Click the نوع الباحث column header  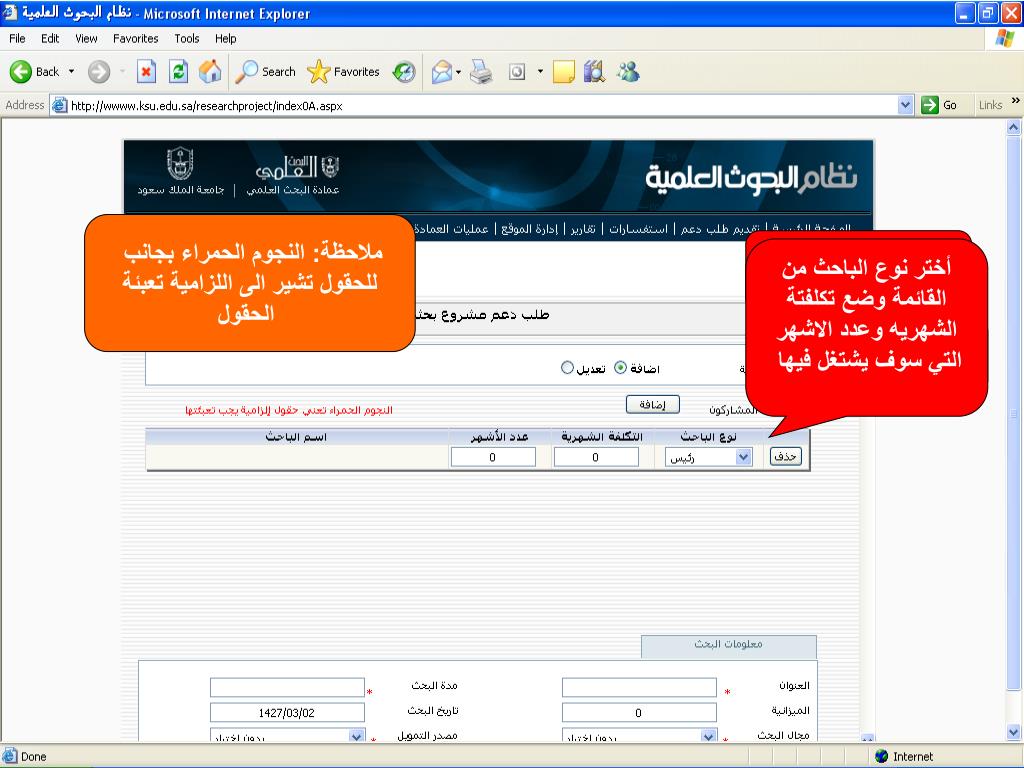click(x=709, y=437)
